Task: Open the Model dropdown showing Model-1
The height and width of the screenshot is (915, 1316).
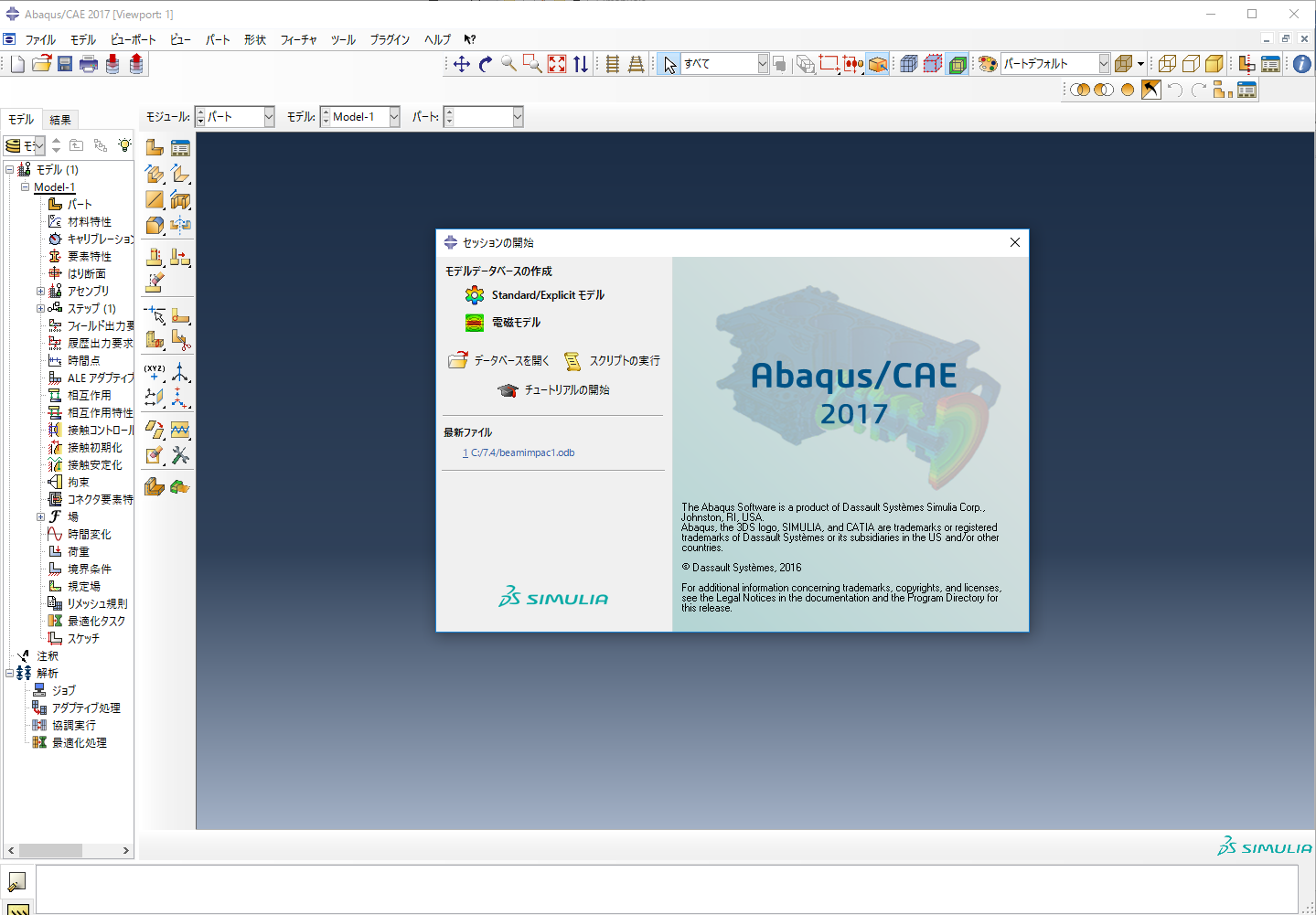Action: 360,117
